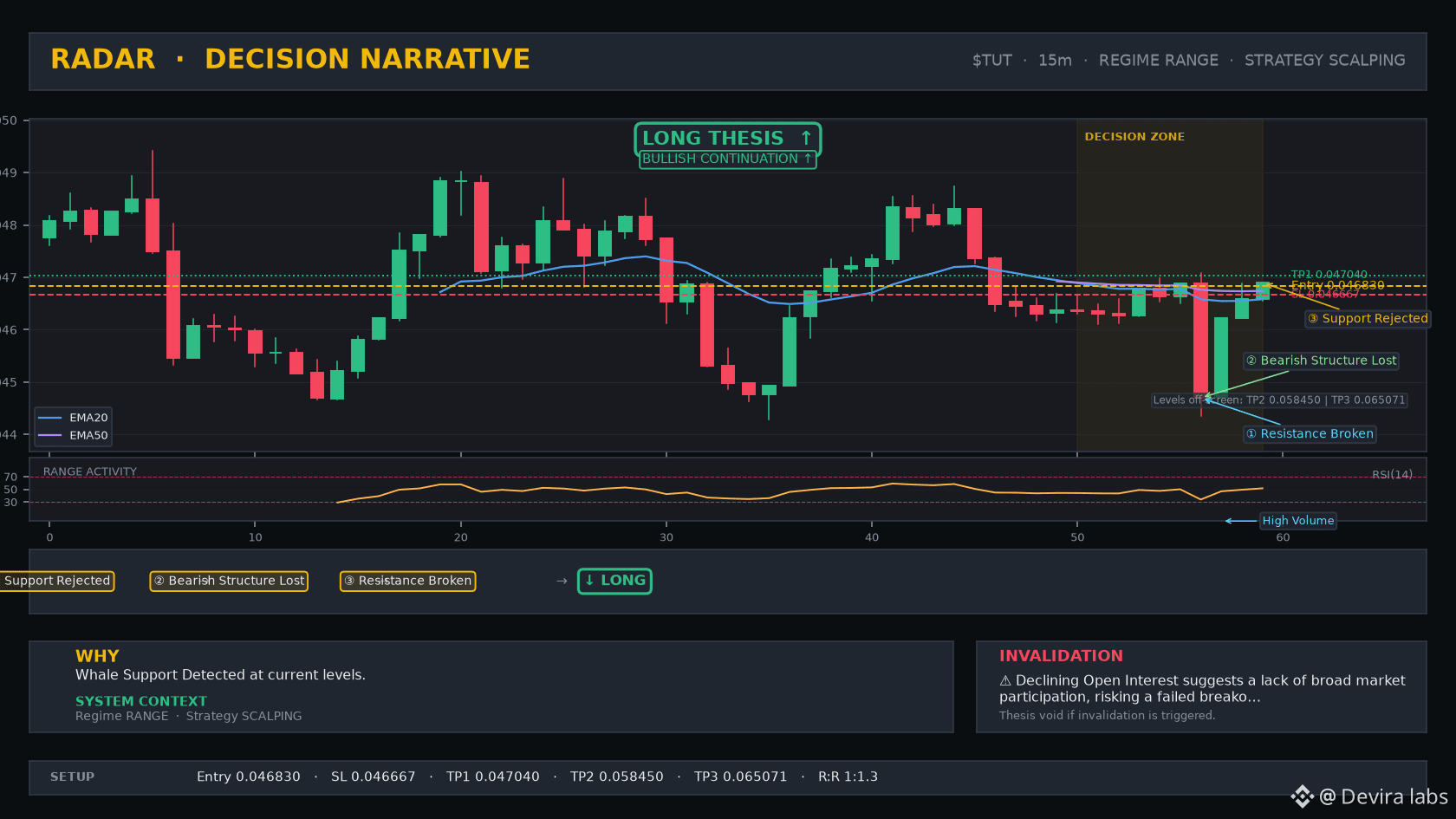
Task: Click the R:R 1:1.3 value
Action: (848, 777)
